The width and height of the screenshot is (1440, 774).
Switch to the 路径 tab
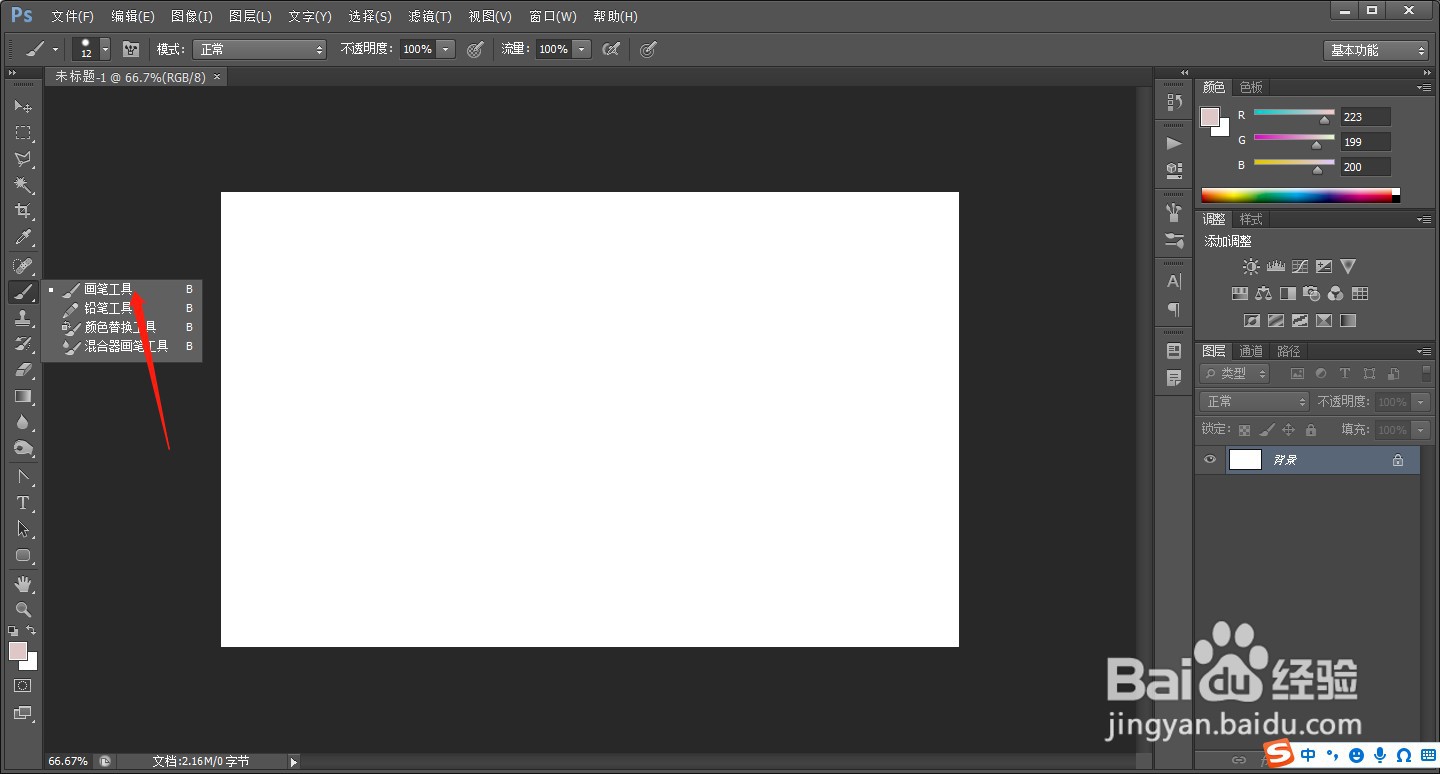click(x=1289, y=351)
